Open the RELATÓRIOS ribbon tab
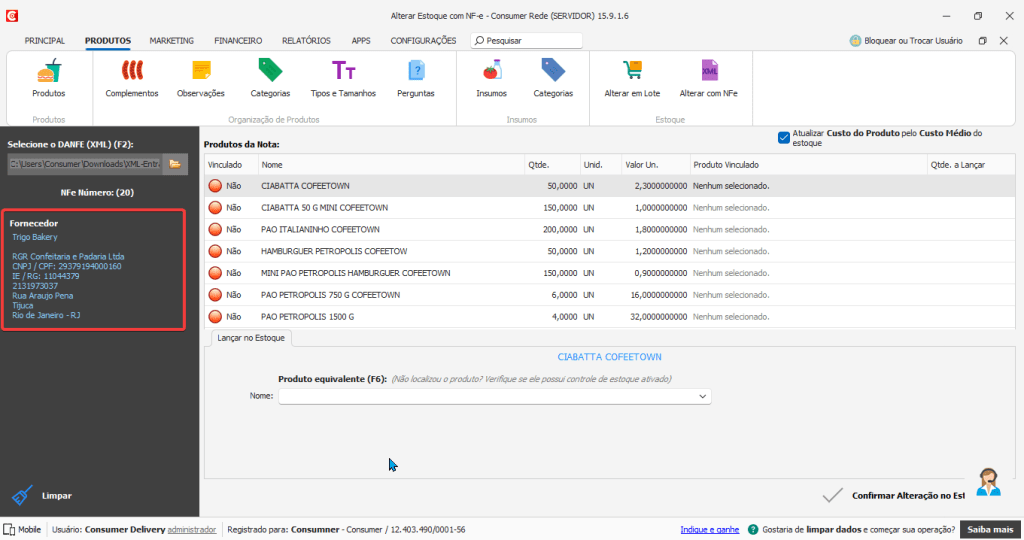The height and width of the screenshot is (540, 1024). [x=306, y=41]
